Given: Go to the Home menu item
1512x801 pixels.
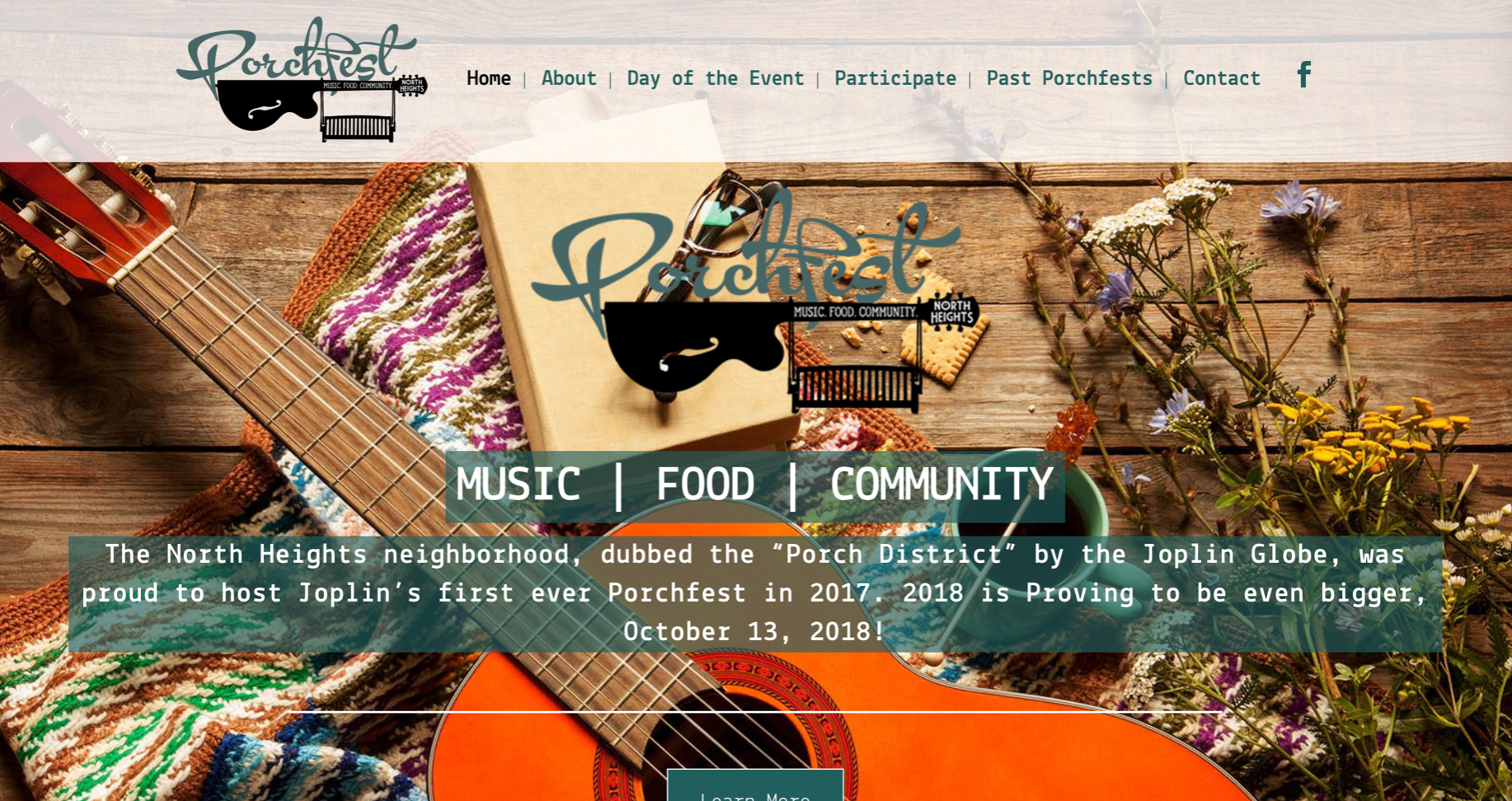Looking at the screenshot, I should [x=489, y=78].
